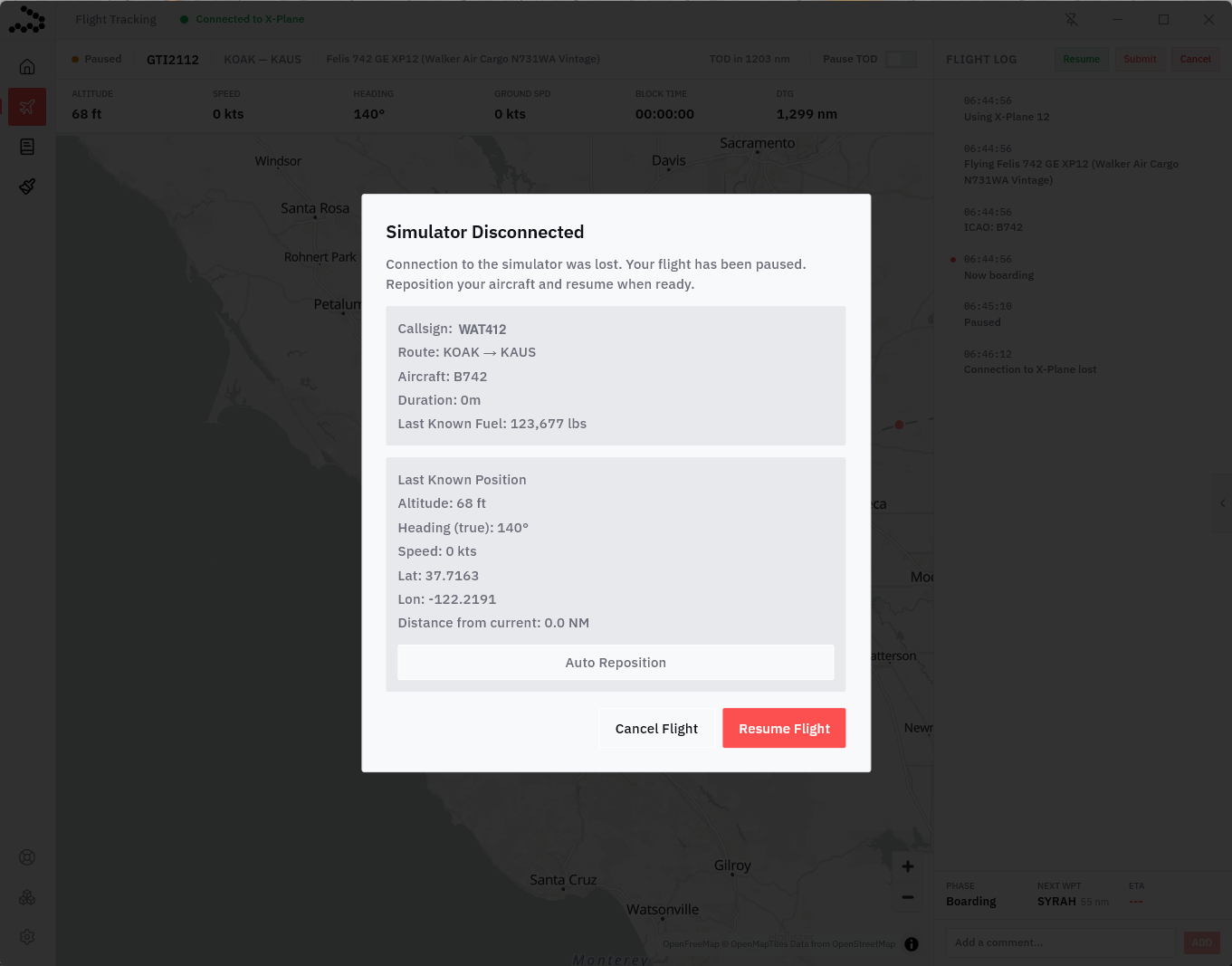The image size is (1232, 966).
Task: Open the Settings gear icon
Action: tap(27, 937)
